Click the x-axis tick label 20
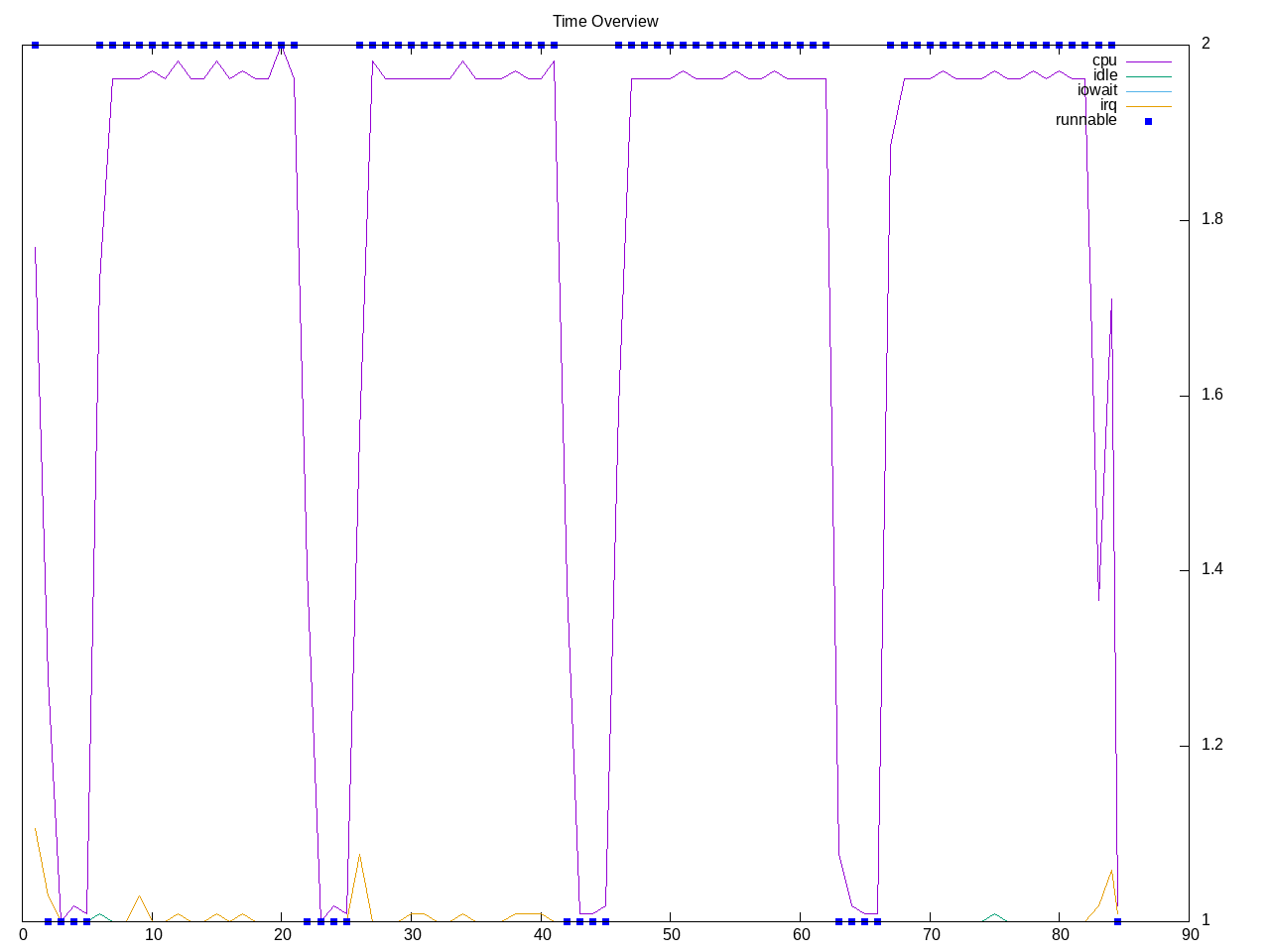Screen dimensions: 1270x952 283,934
